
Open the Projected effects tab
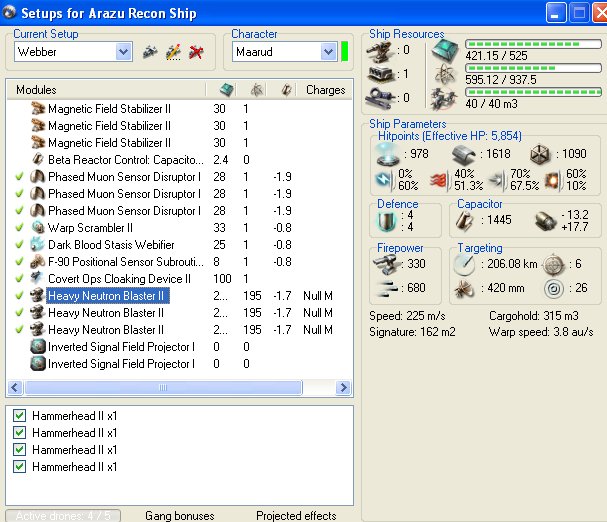click(x=295, y=515)
